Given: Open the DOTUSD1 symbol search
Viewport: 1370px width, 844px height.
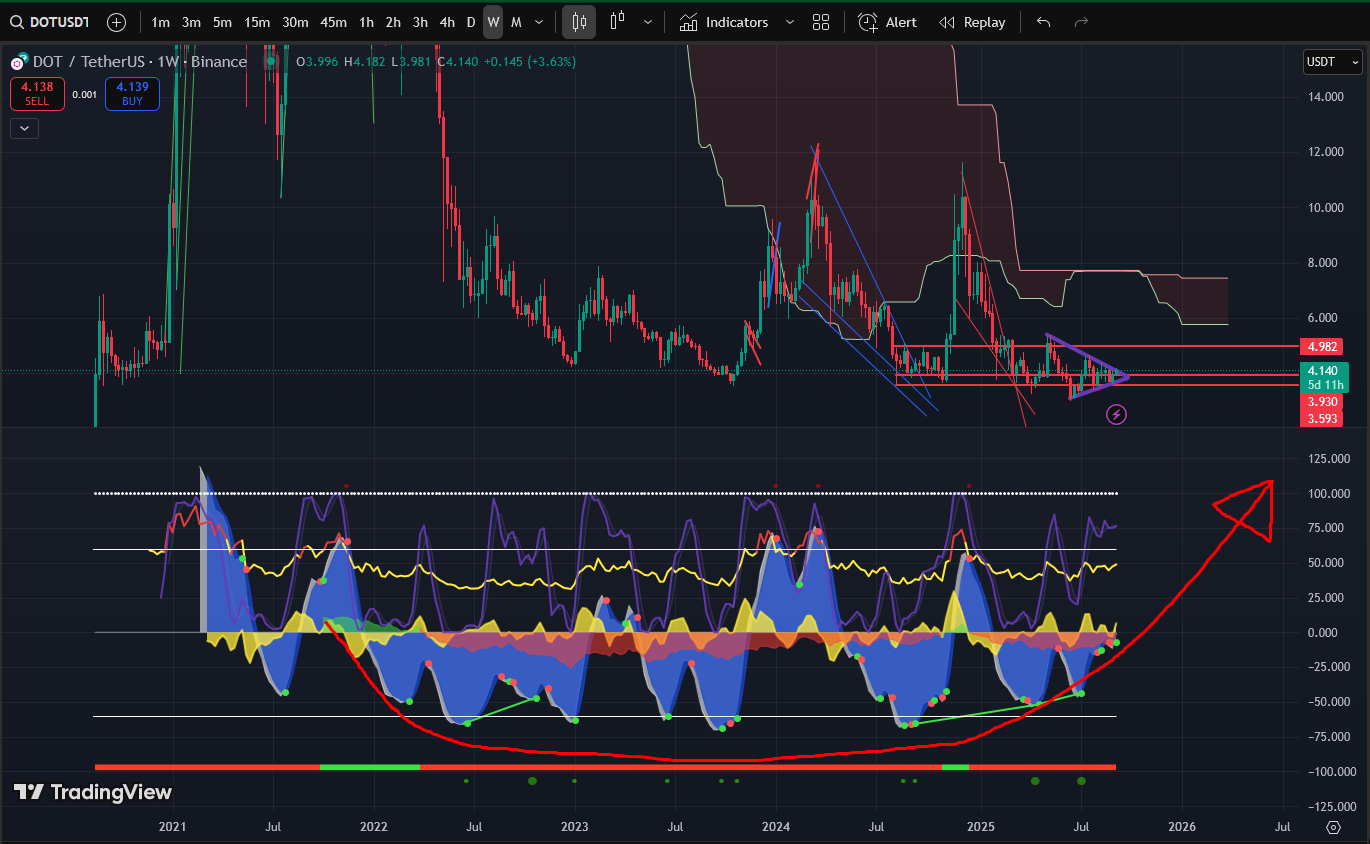Looking at the screenshot, I should click(x=52, y=22).
